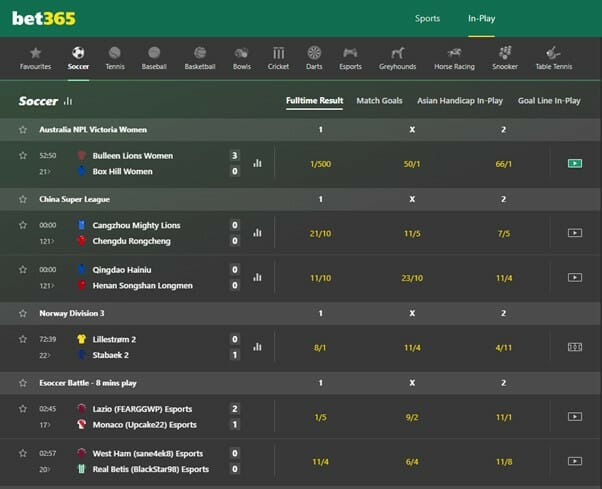The height and width of the screenshot is (489, 602).
Task: Bet on Qingdao Hainiu at 11/10
Action: tap(321, 278)
